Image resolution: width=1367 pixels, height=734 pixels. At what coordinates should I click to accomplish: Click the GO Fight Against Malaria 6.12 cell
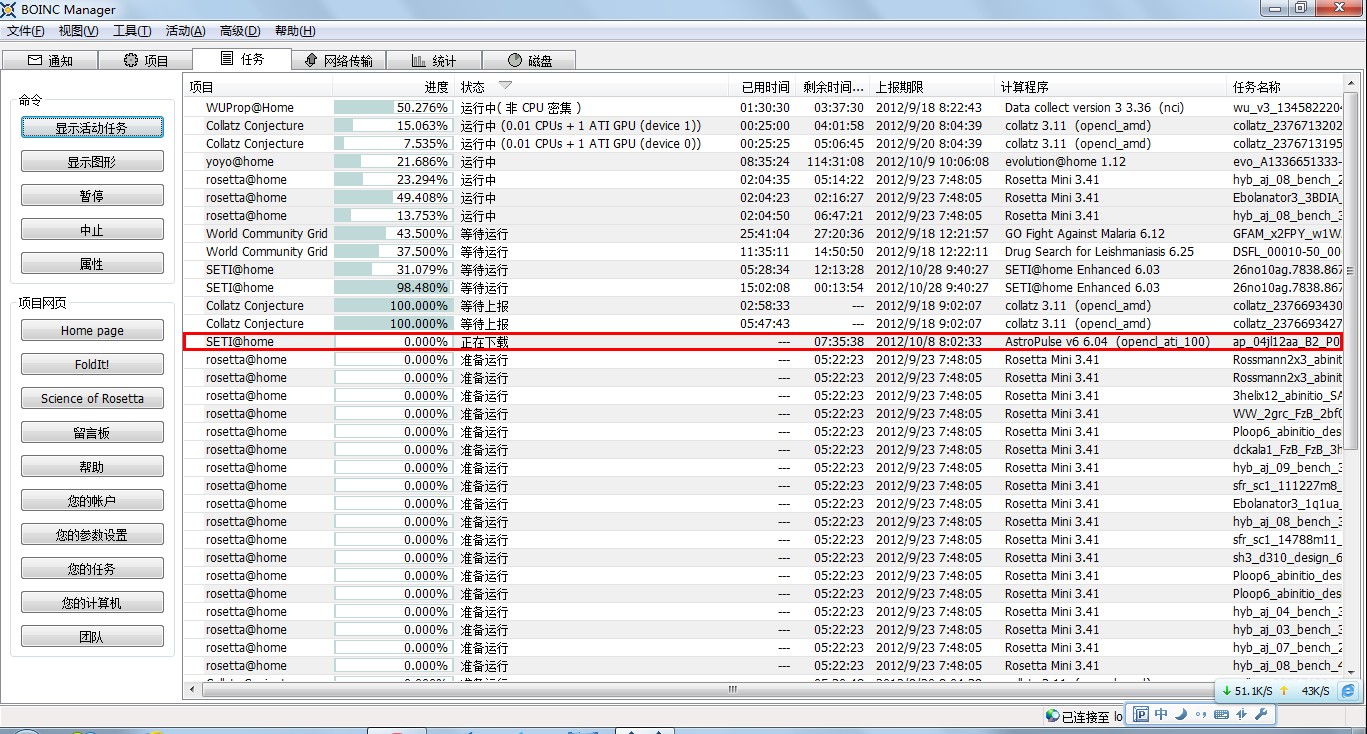tap(1085, 233)
